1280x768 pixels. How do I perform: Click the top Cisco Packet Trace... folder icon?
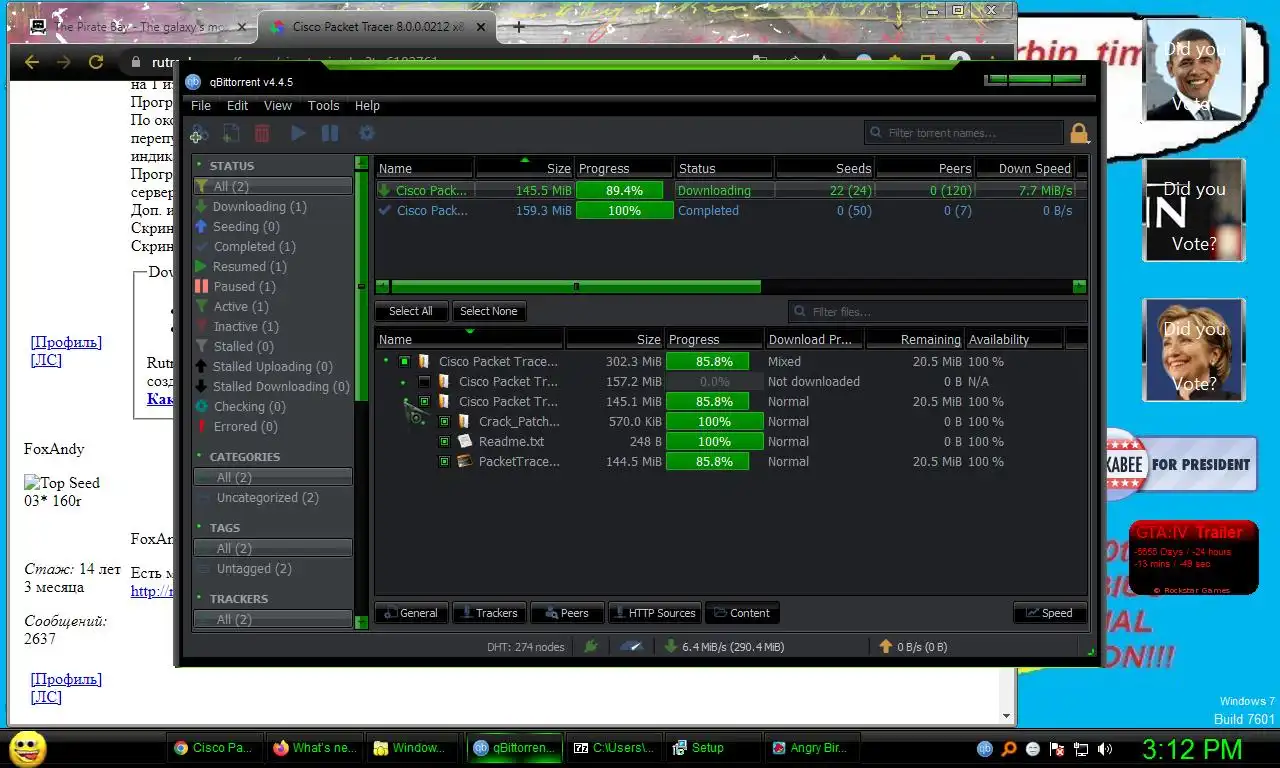point(425,361)
